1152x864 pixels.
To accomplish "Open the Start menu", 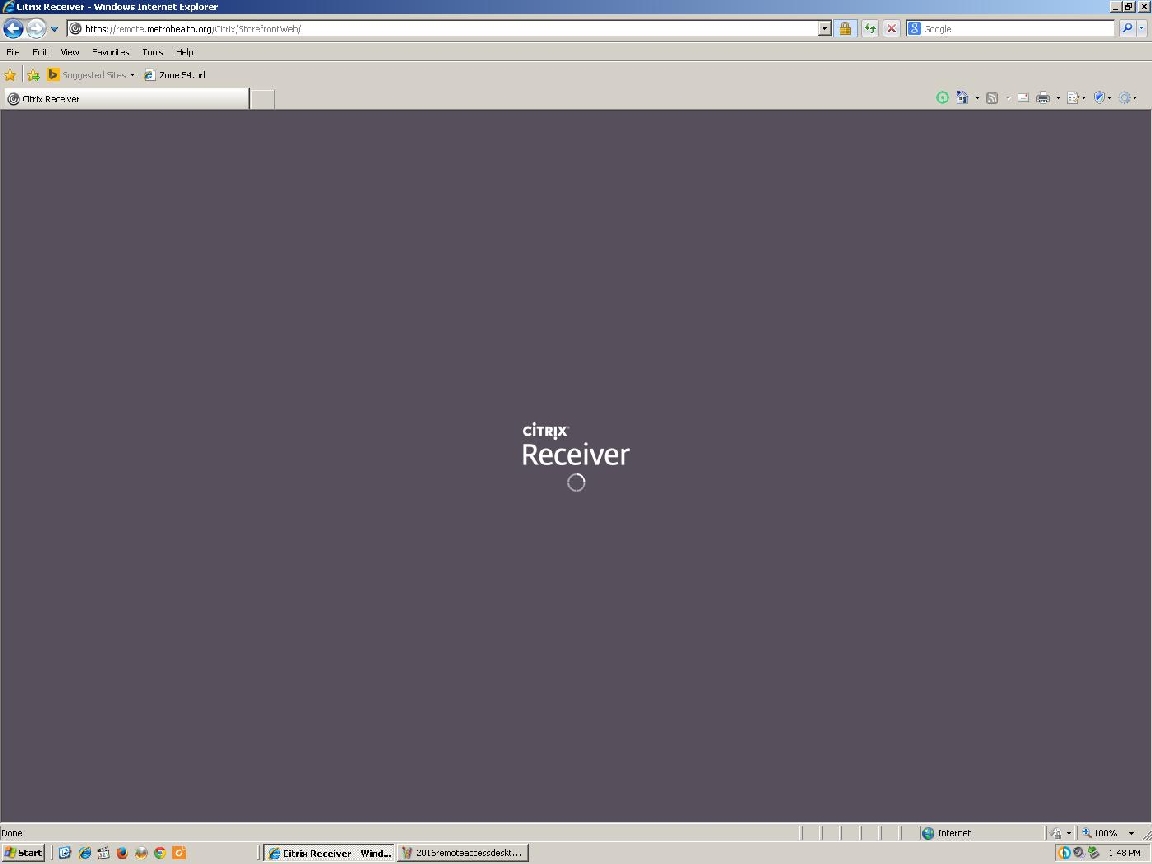I will point(22,853).
